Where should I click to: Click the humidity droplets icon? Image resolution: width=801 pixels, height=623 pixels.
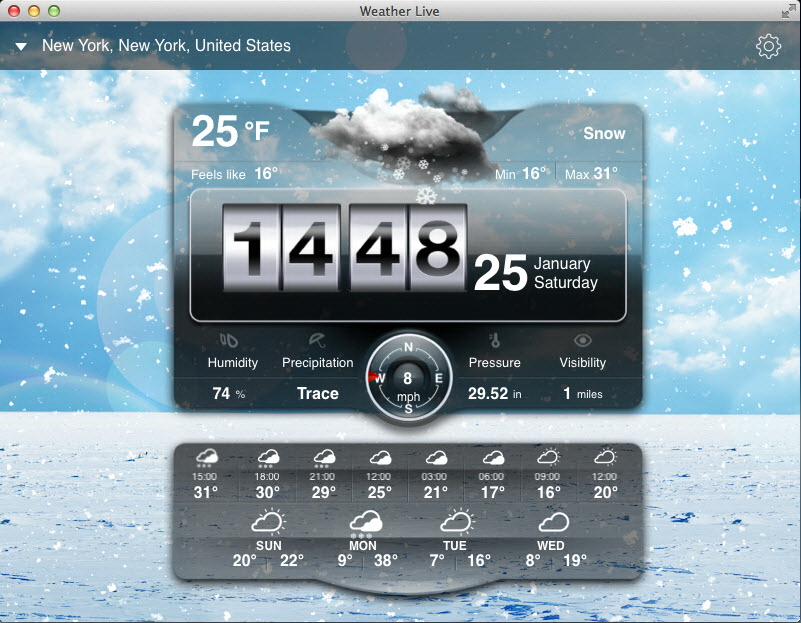coord(232,340)
